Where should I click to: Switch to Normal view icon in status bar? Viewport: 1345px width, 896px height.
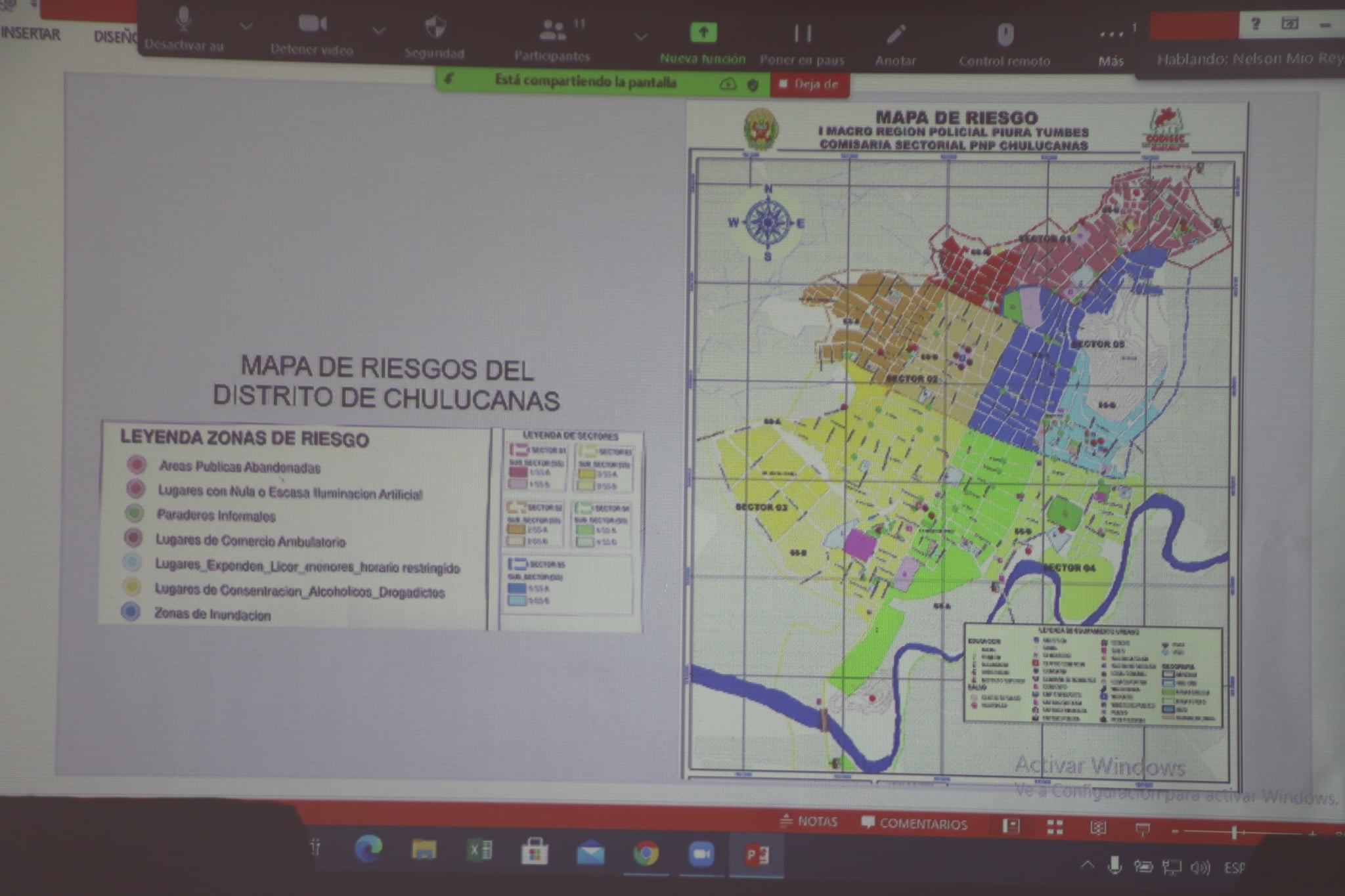1011,826
